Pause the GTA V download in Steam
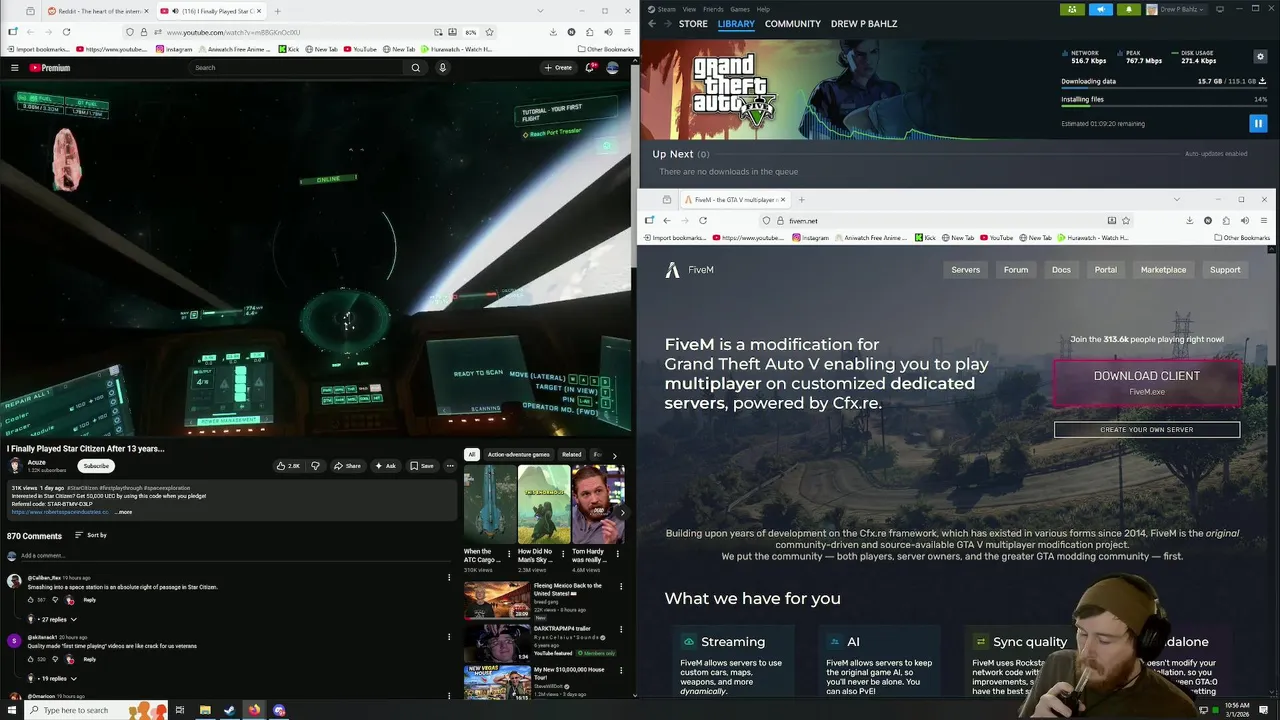1280x720 pixels. (x=1258, y=123)
